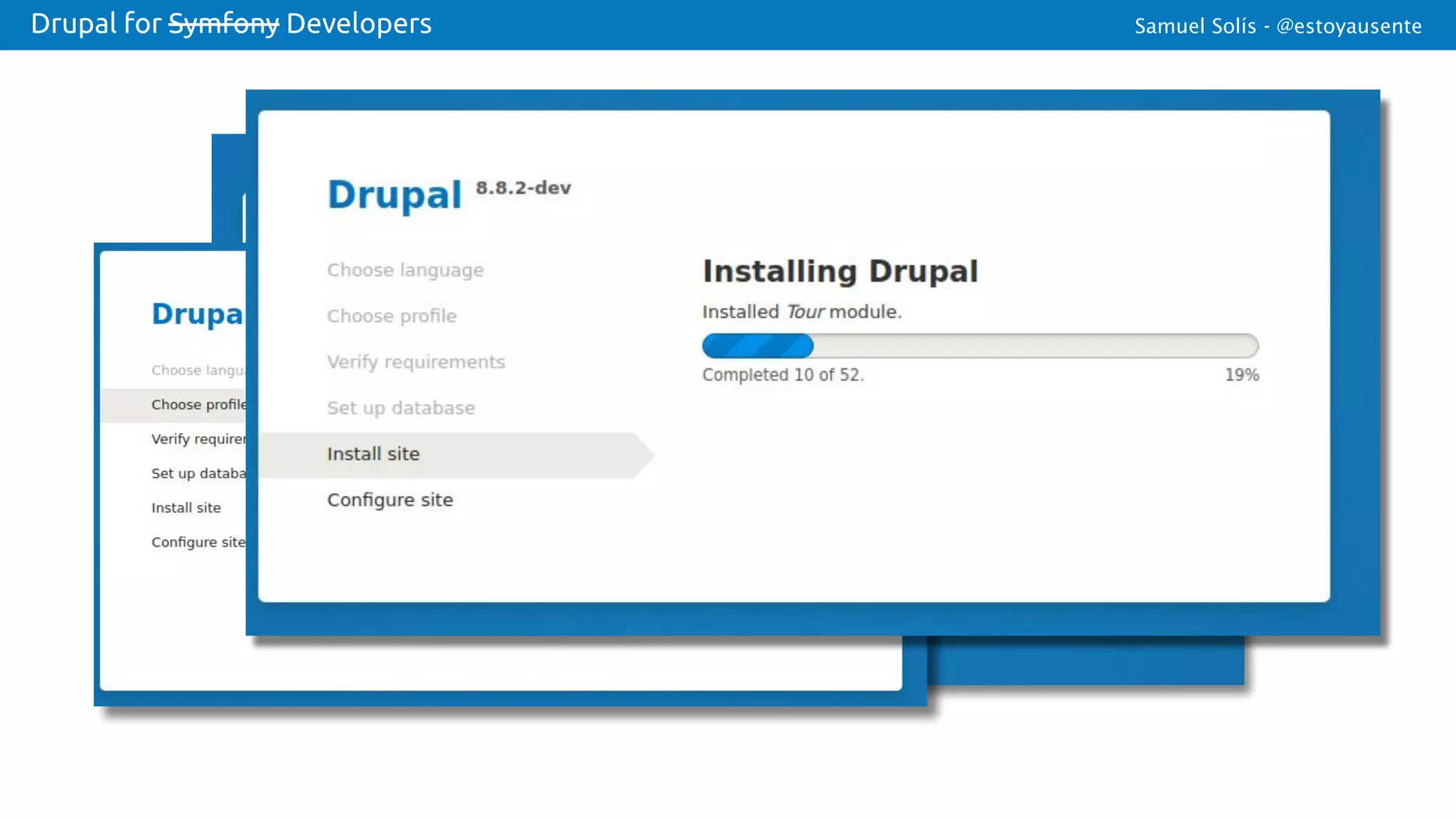Click the Drupal logo in the back installer window
The width and height of the screenshot is (1456, 819).
[x=198, y=314]
